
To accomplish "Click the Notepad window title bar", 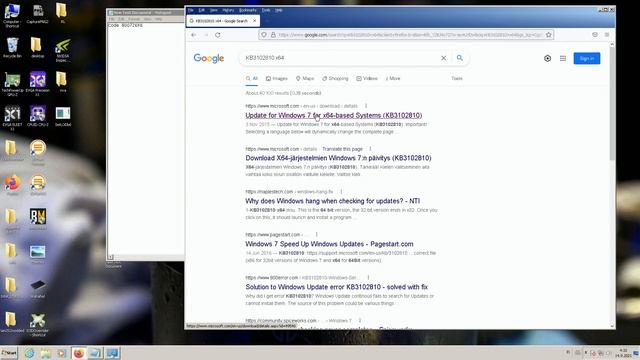I will (146, 13).
